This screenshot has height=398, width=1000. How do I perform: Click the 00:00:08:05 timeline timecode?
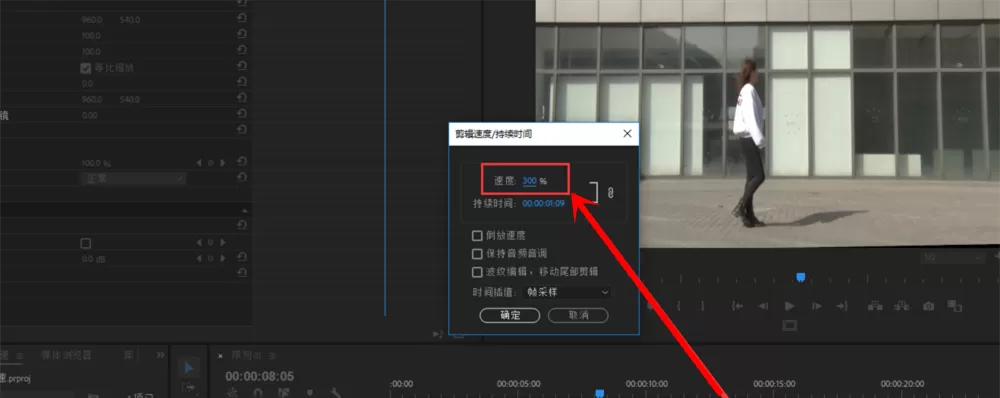click(x=260, y=376)
